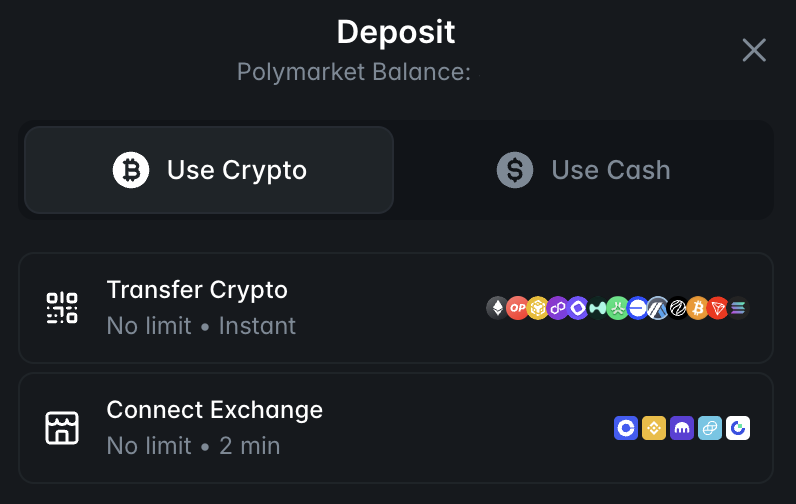Switch to the Use Cash tab
The image size is (796, 504).
pos(584,170)
